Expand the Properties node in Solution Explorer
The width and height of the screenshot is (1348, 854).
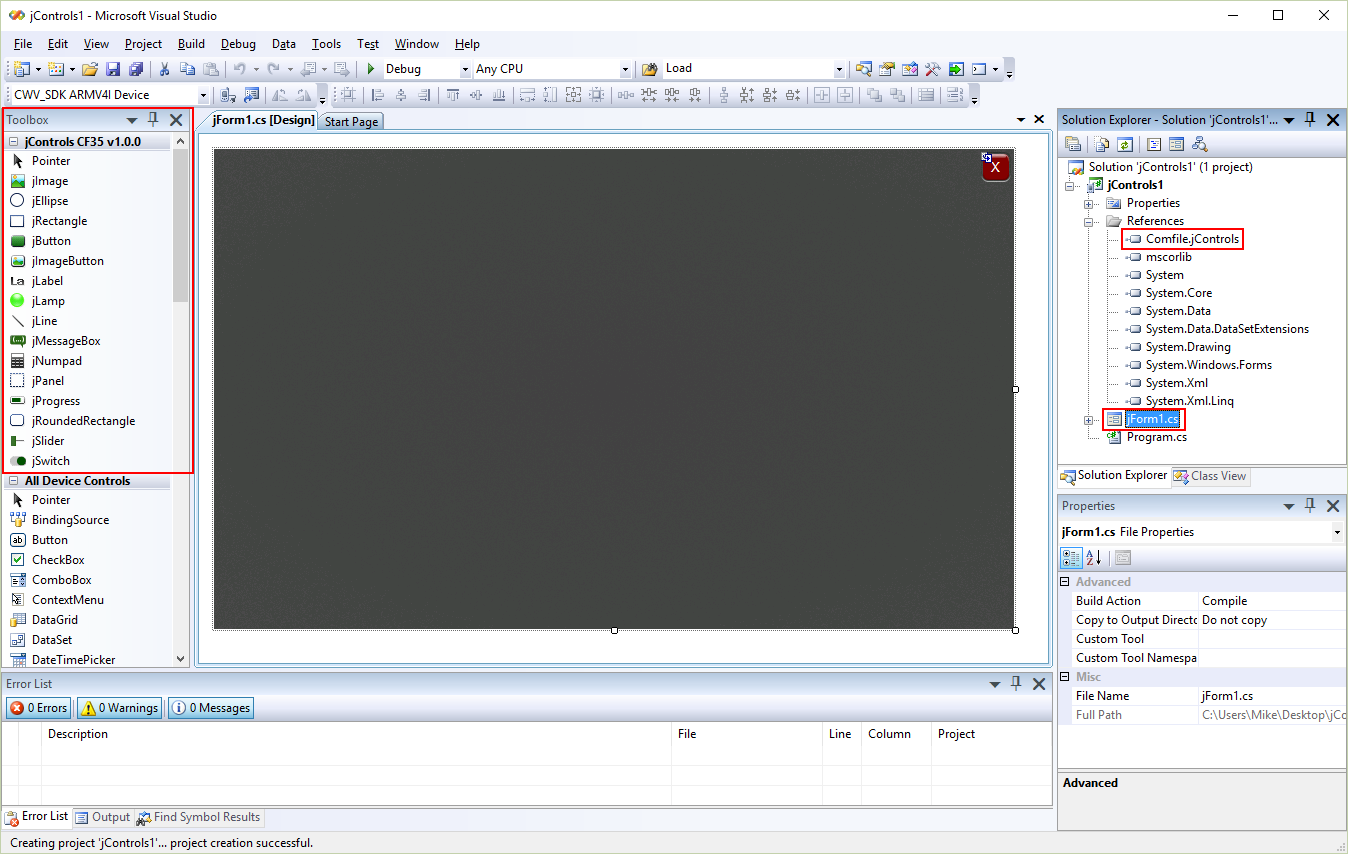(x=1088, y=203)
